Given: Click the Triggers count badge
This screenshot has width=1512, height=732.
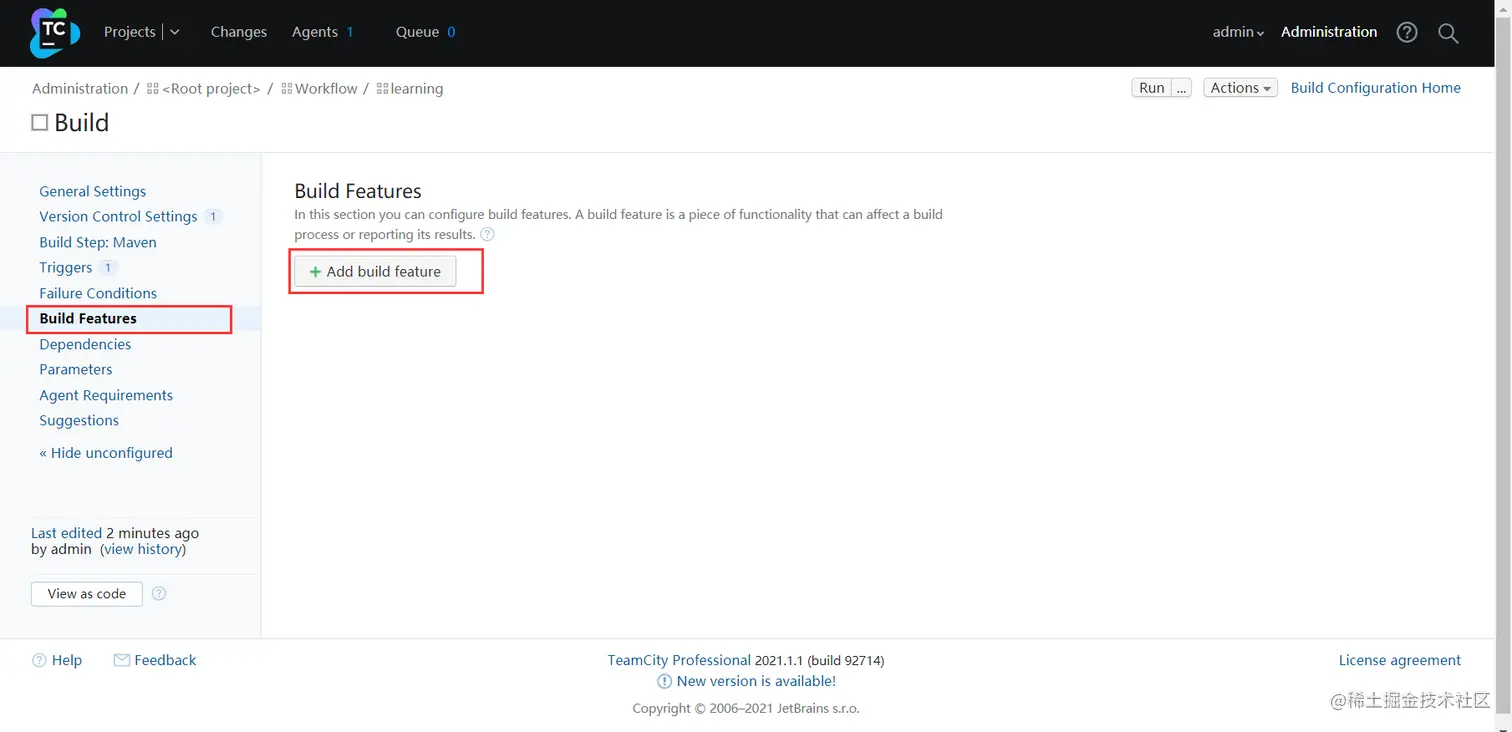Looking at the screenshot, I should click(108, 267).
